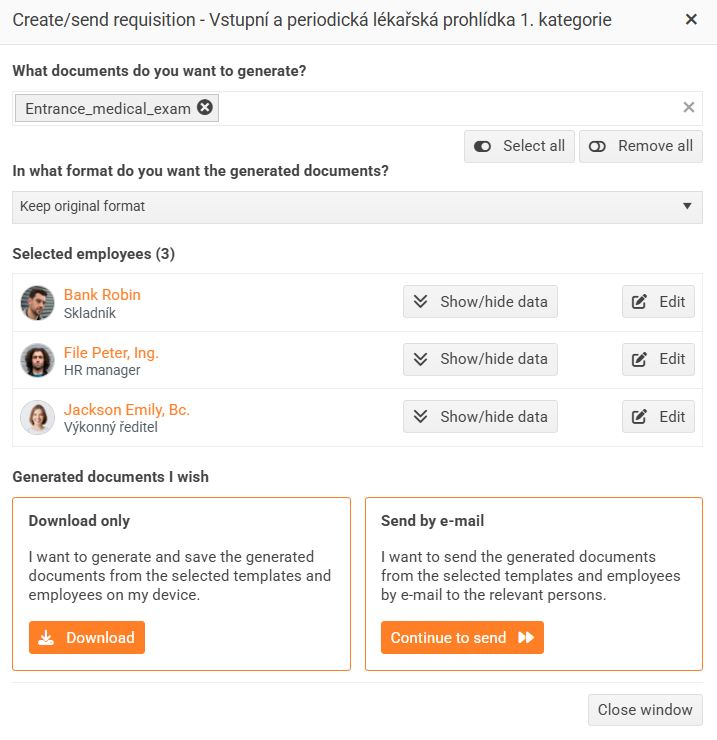Screen dimensions: 717x740
Task: Edit File Peter's data
Action: click(x=658, y=359)
